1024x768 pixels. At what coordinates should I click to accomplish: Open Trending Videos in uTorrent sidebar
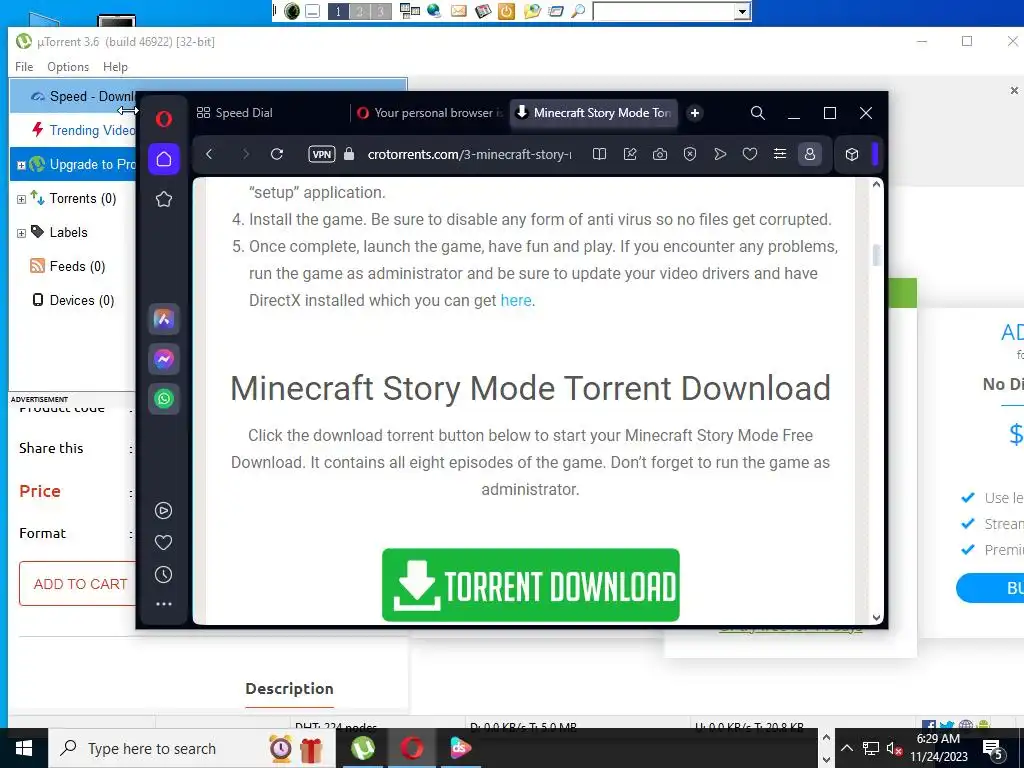(84, 130)
